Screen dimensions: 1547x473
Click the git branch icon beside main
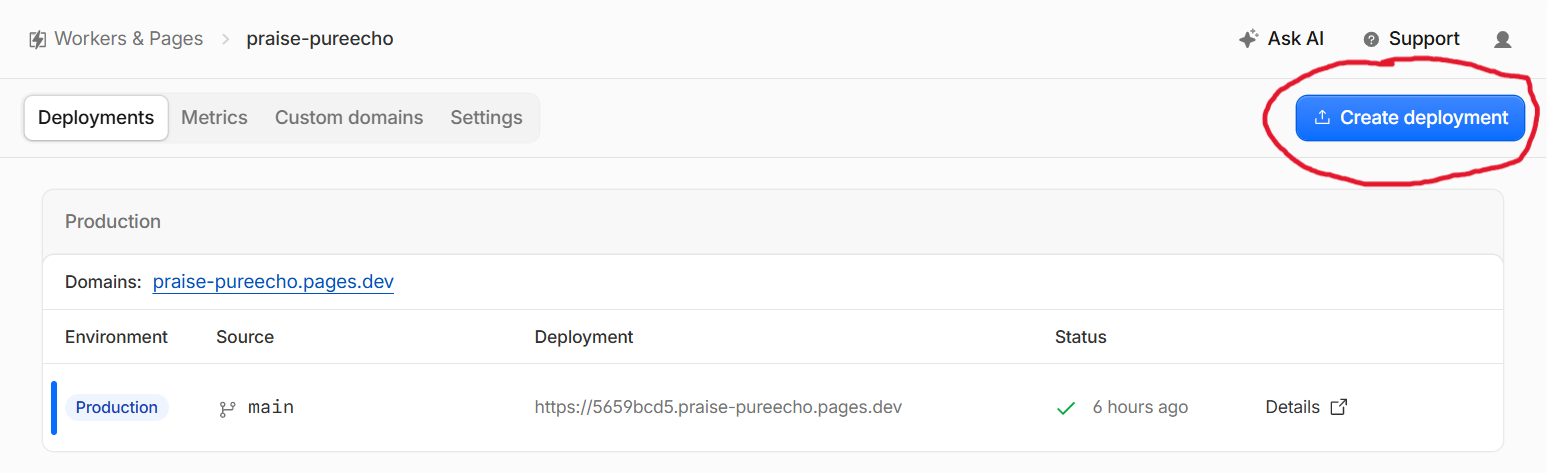(x=227, y=408)
